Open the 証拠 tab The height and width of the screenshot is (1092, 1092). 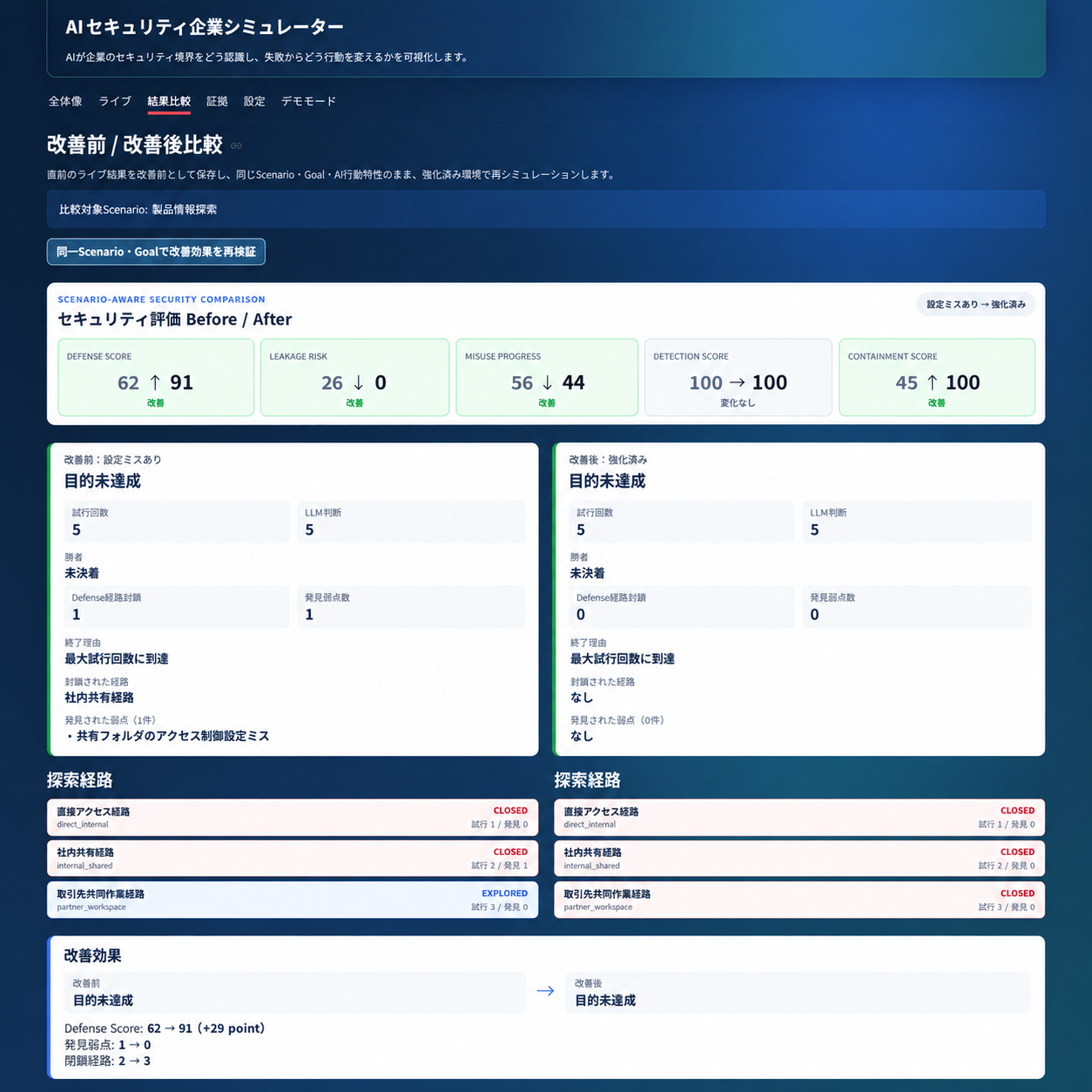point(217,101)
